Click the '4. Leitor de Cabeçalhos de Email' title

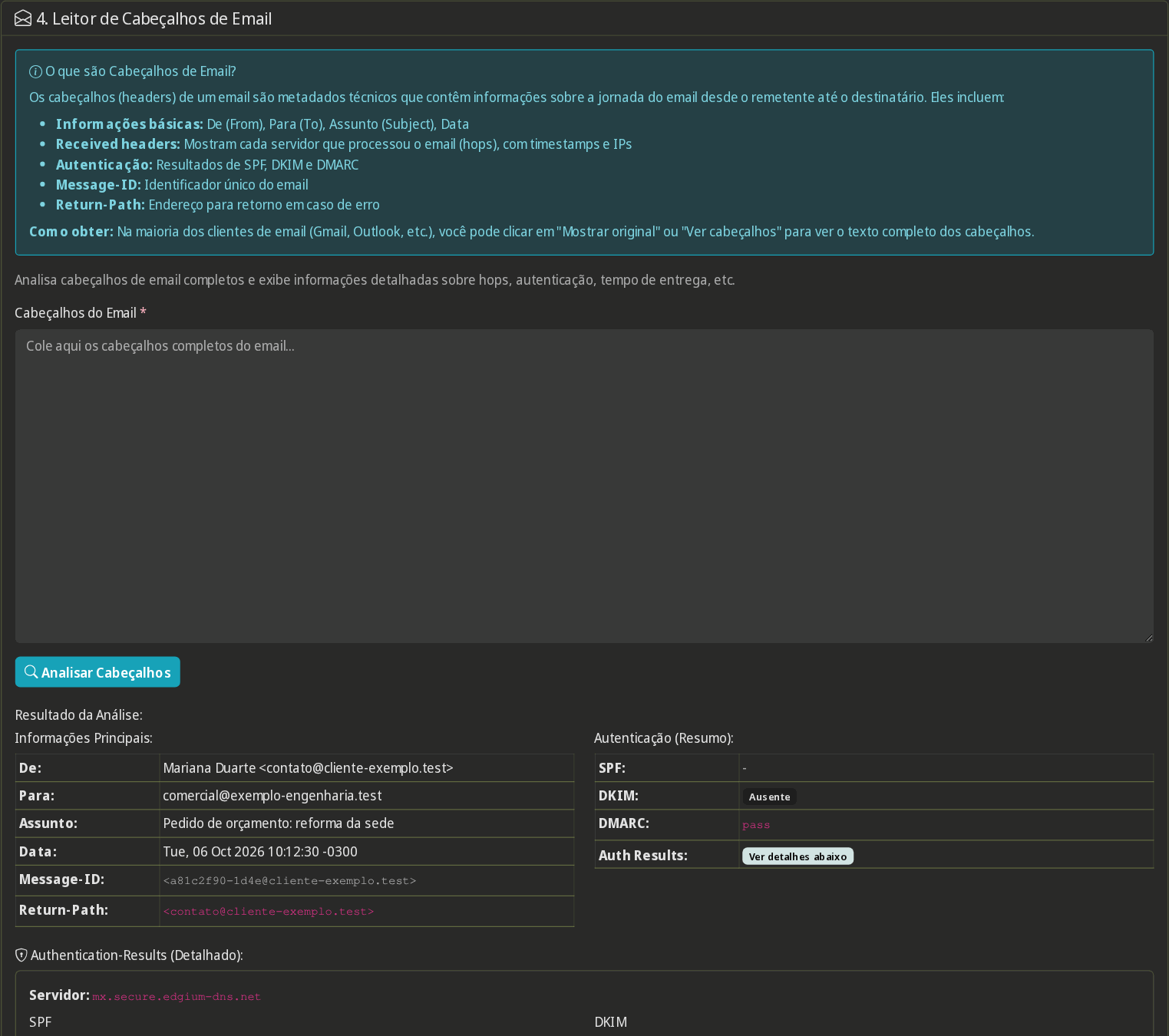[x=154, y=18]
